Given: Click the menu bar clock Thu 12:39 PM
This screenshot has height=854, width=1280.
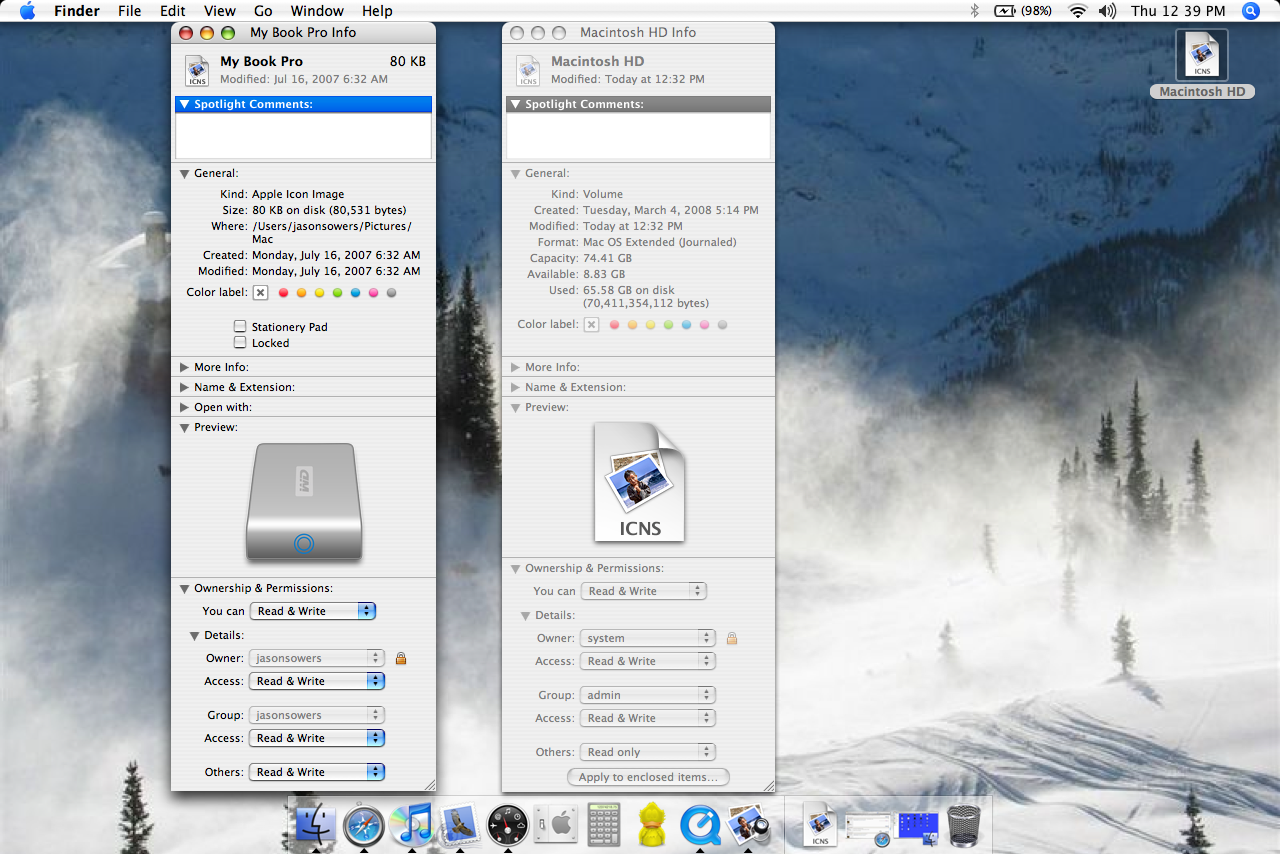Looking at the screenshot, I should tap(1178, 11).
